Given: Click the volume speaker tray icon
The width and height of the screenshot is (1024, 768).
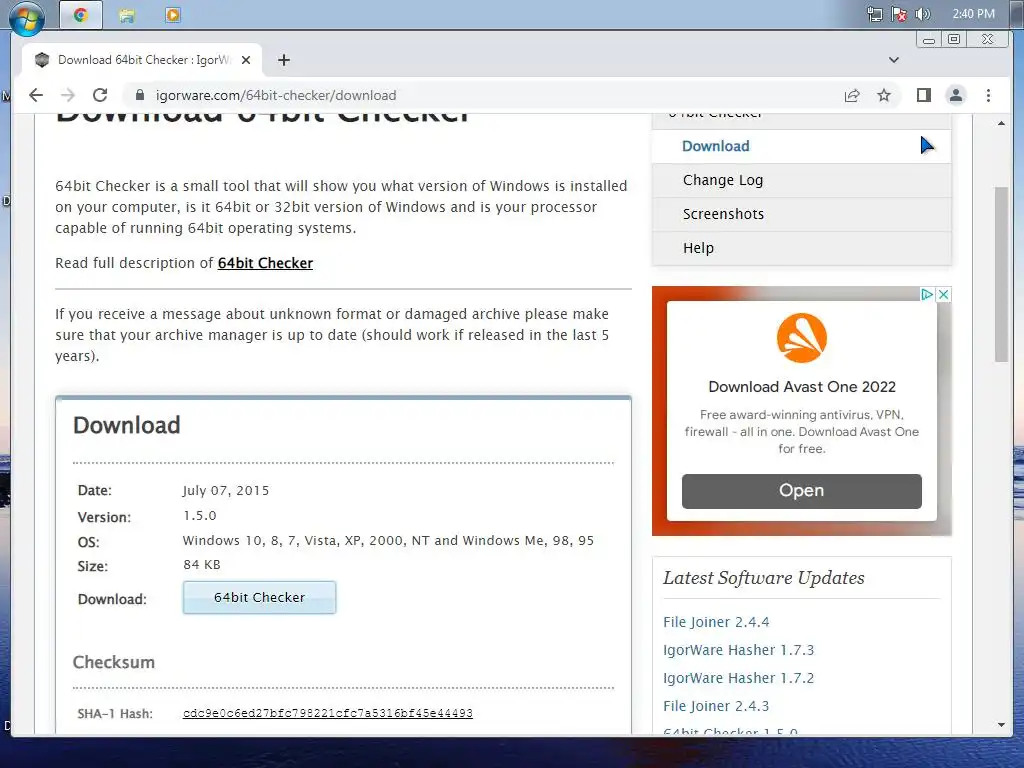Looking at the screenshot, I should [922, 14].
